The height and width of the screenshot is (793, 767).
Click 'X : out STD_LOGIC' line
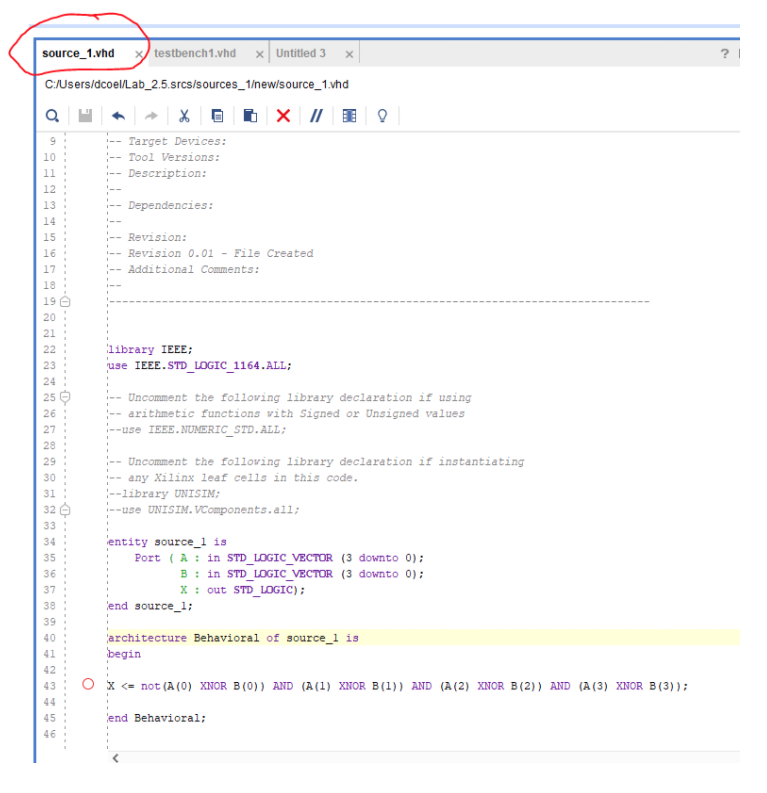coord(243,590)
